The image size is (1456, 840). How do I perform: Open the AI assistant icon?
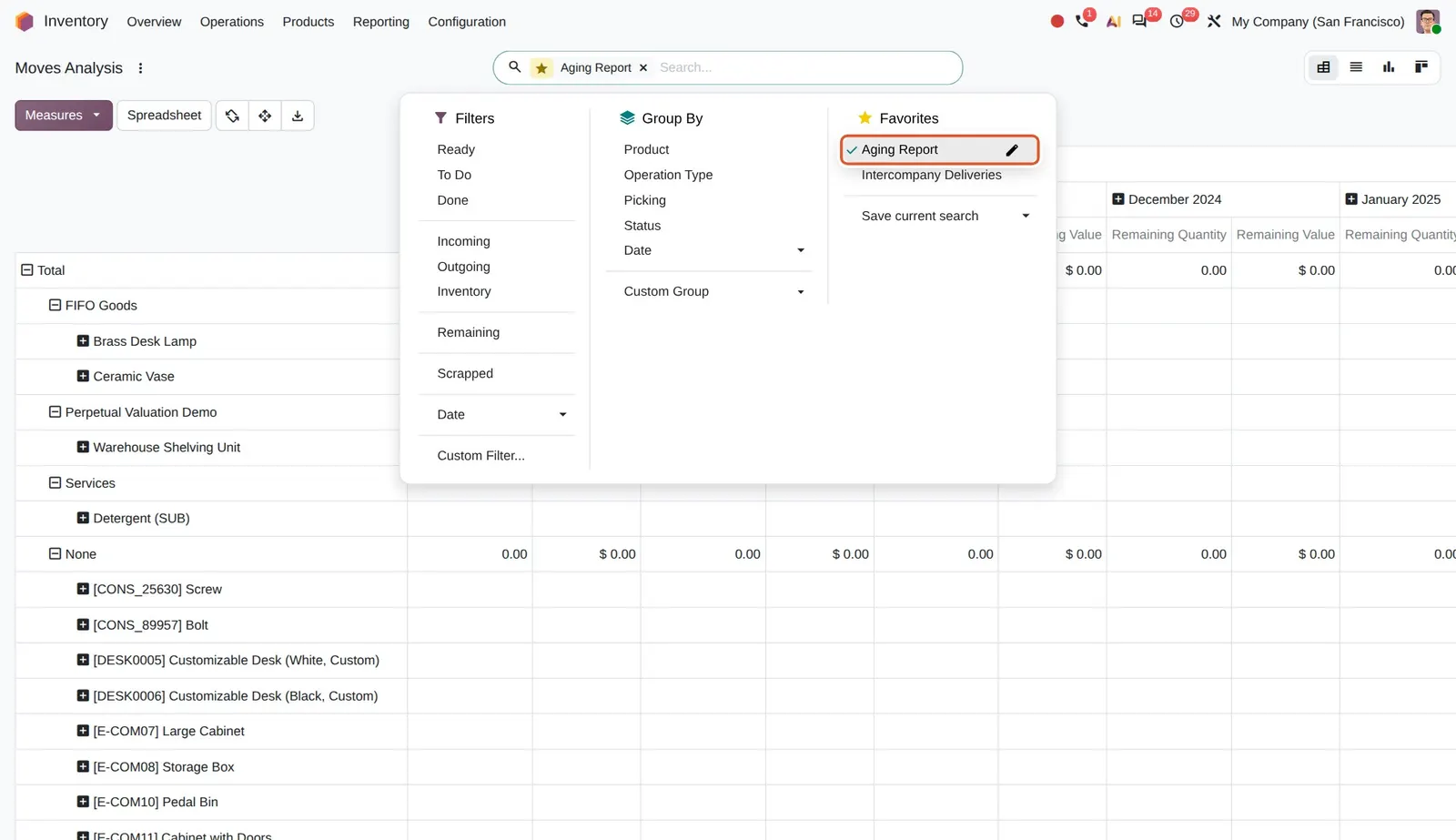pos(1113,21)
